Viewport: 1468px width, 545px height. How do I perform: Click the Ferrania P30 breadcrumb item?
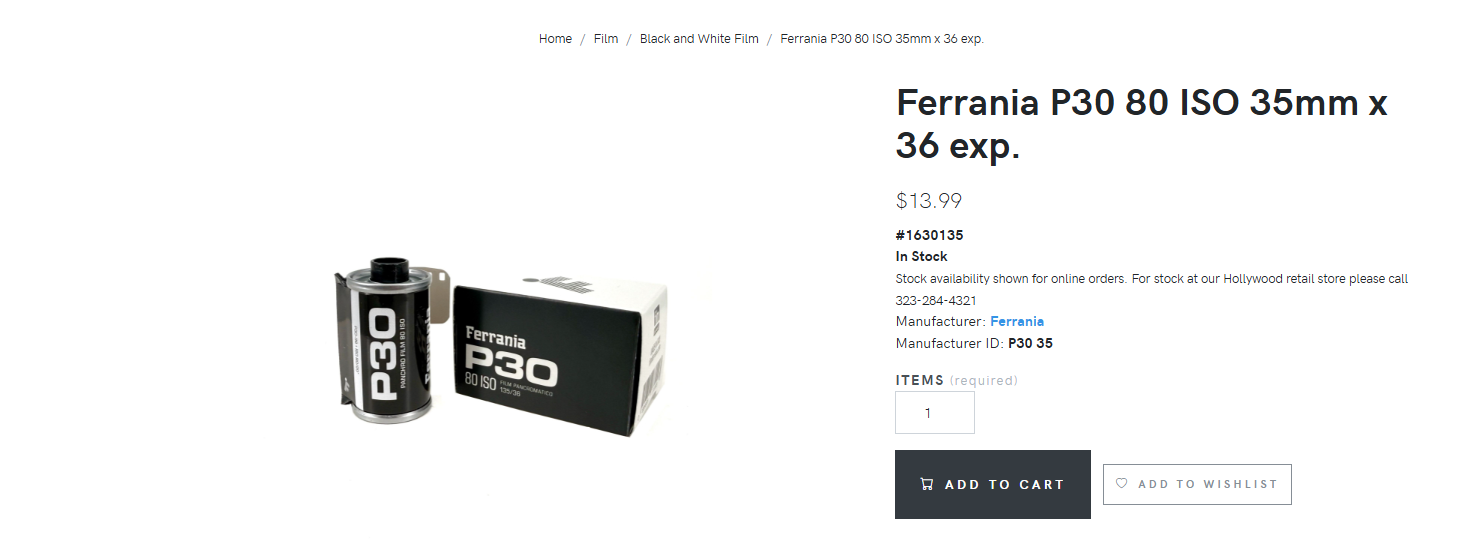click(x=882, y=39)
